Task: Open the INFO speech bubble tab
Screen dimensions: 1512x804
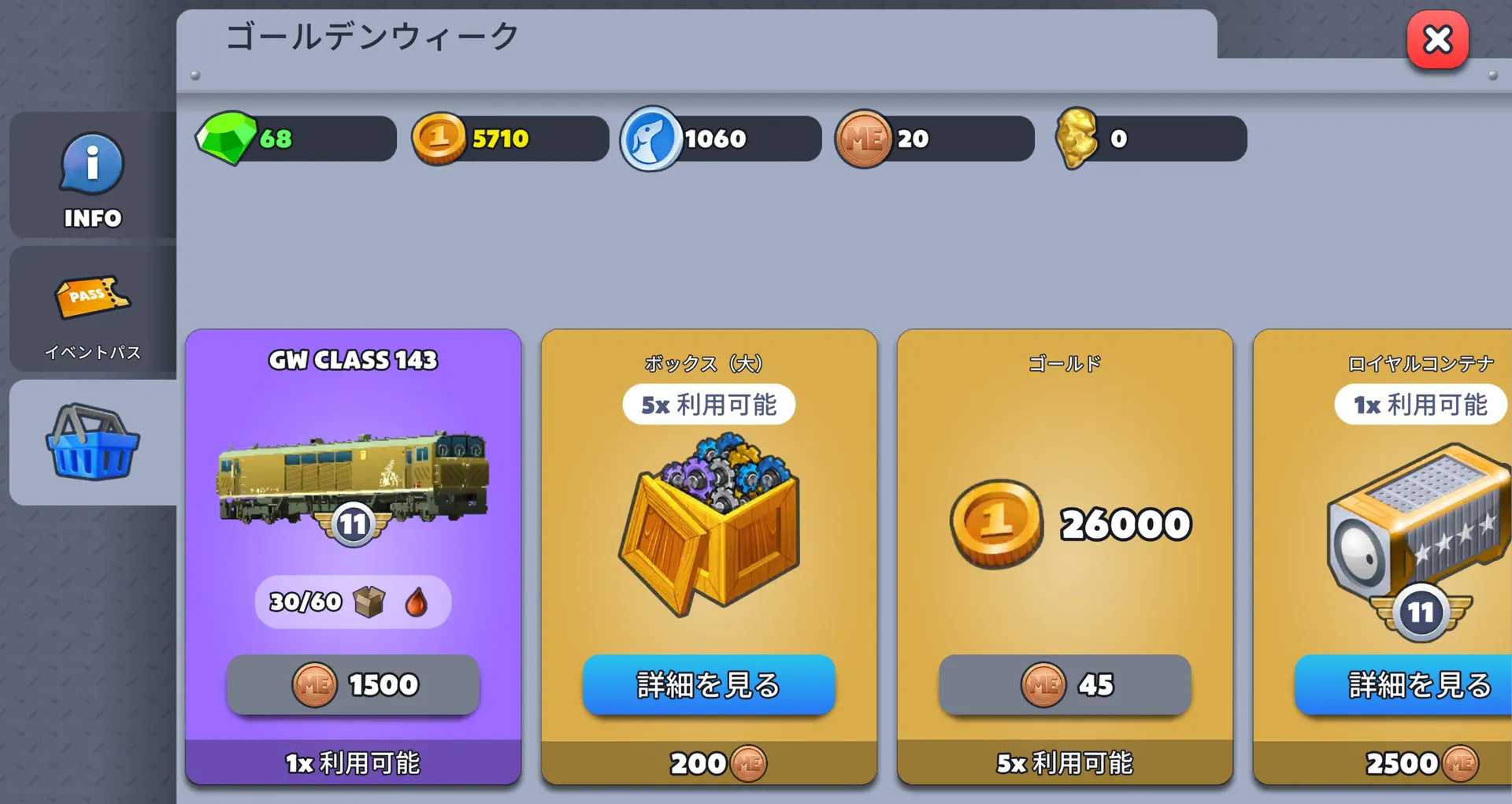Action: tap(93, 176)
